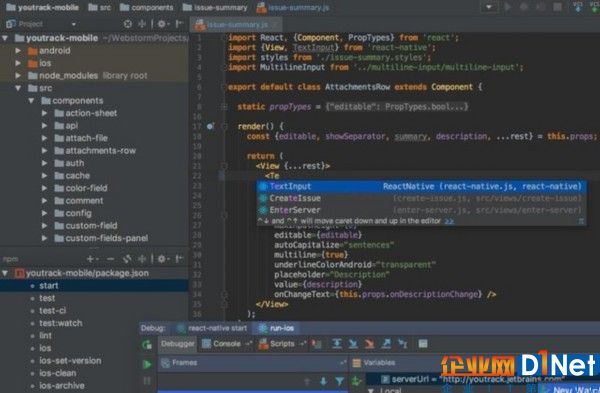
Task: Click the src breadcrumb in navigation bar
Action: (x=100, y=7)
